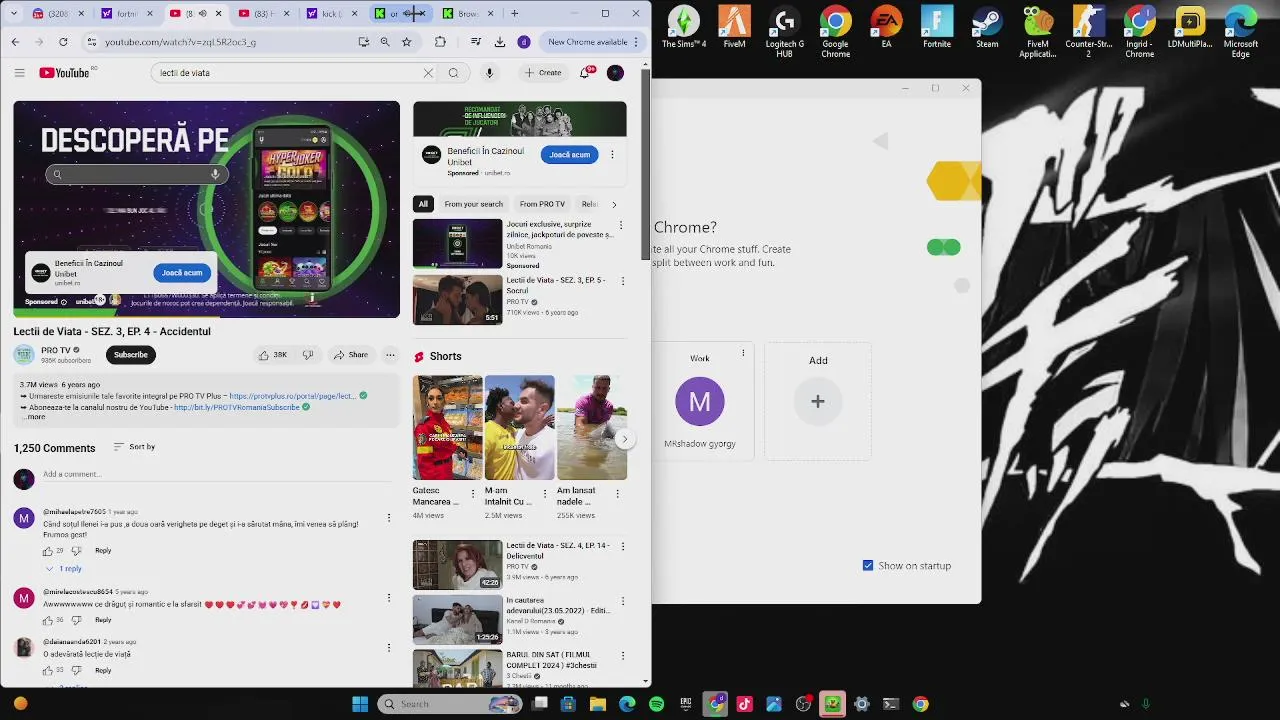1280x720 pixels.
Task: Open The Sims 4 desktop shortcut
Action: (684, 29)
